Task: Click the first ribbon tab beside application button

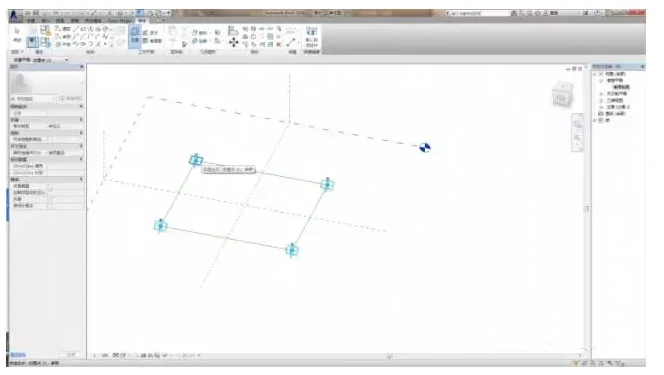Action: coord(31,20)
